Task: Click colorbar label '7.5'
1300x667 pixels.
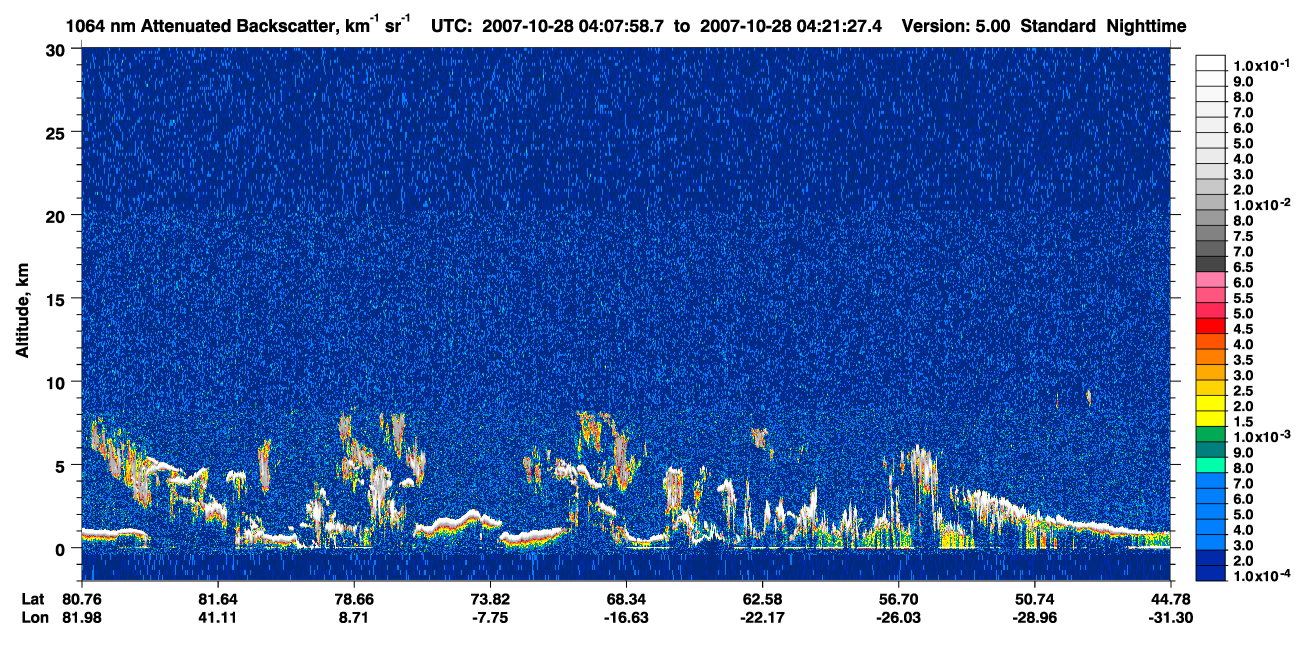Action: pos(1243,235)
